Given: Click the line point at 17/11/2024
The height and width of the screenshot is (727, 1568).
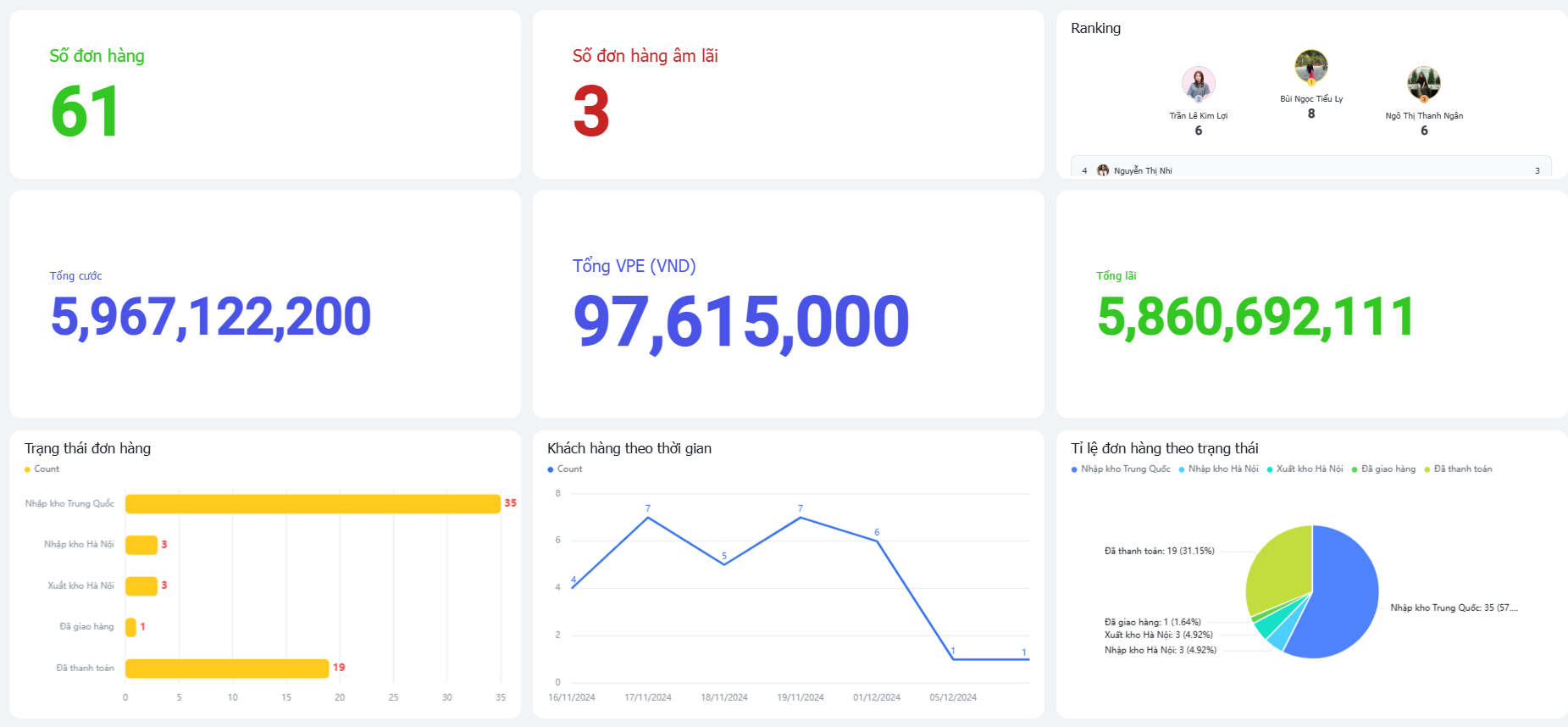Looking at the screenshot, I should [x=648, y=517].
